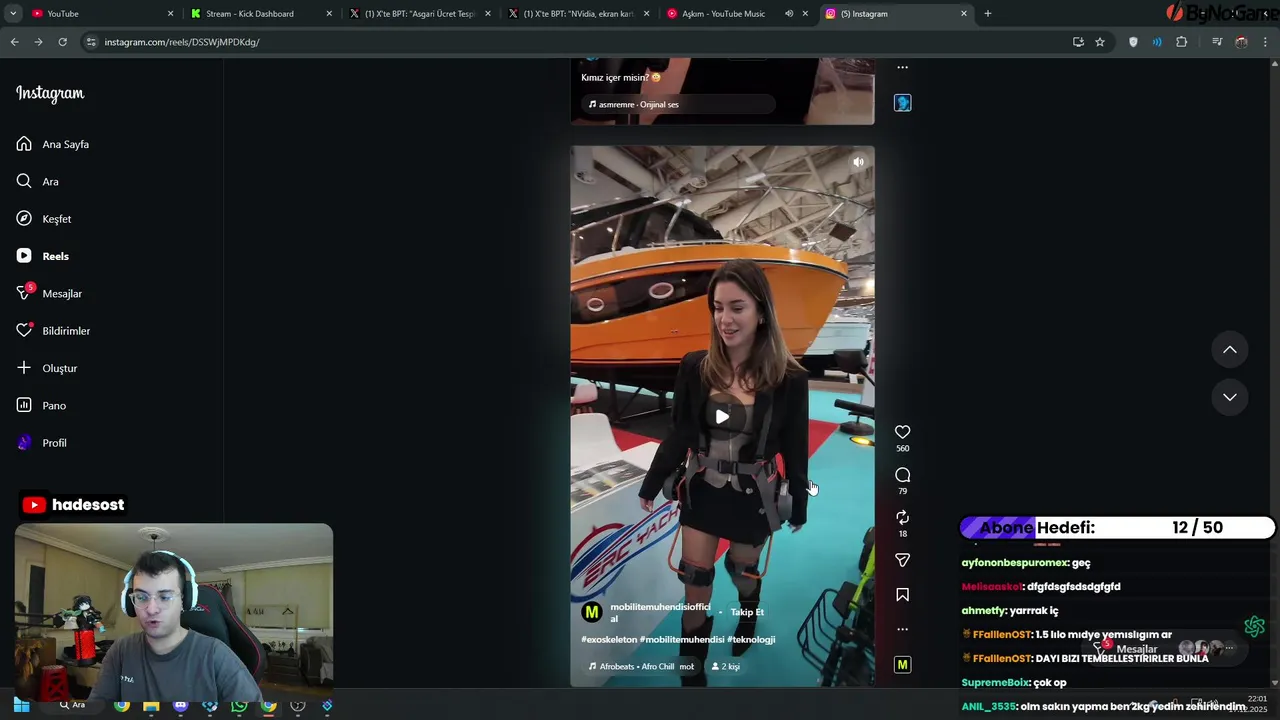Install app icon in address bar
This screenshot has width=1280, height=720.
(1078, 42)
